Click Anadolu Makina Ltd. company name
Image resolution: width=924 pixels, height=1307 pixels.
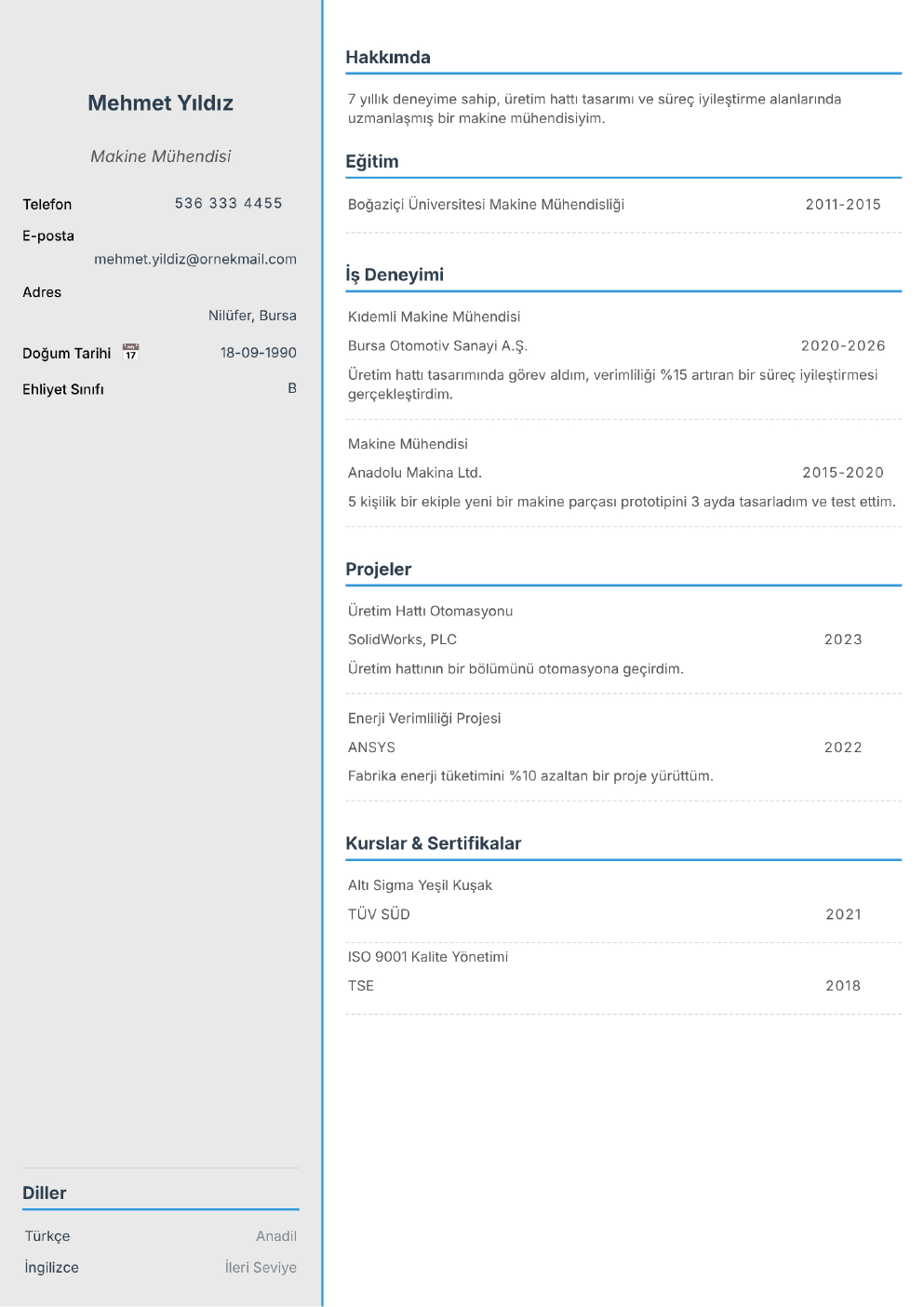(x=415, y=473)
